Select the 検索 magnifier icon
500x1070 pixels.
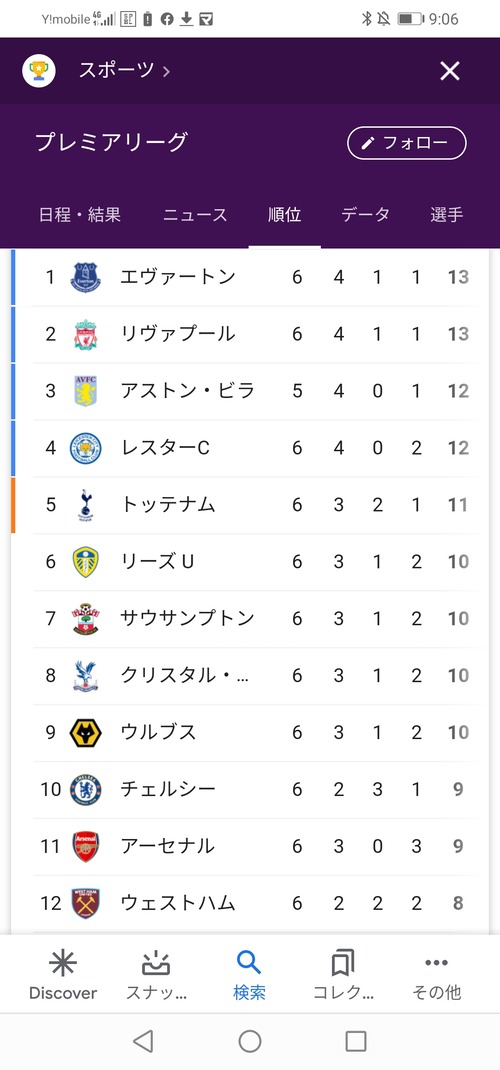point(249,963)
